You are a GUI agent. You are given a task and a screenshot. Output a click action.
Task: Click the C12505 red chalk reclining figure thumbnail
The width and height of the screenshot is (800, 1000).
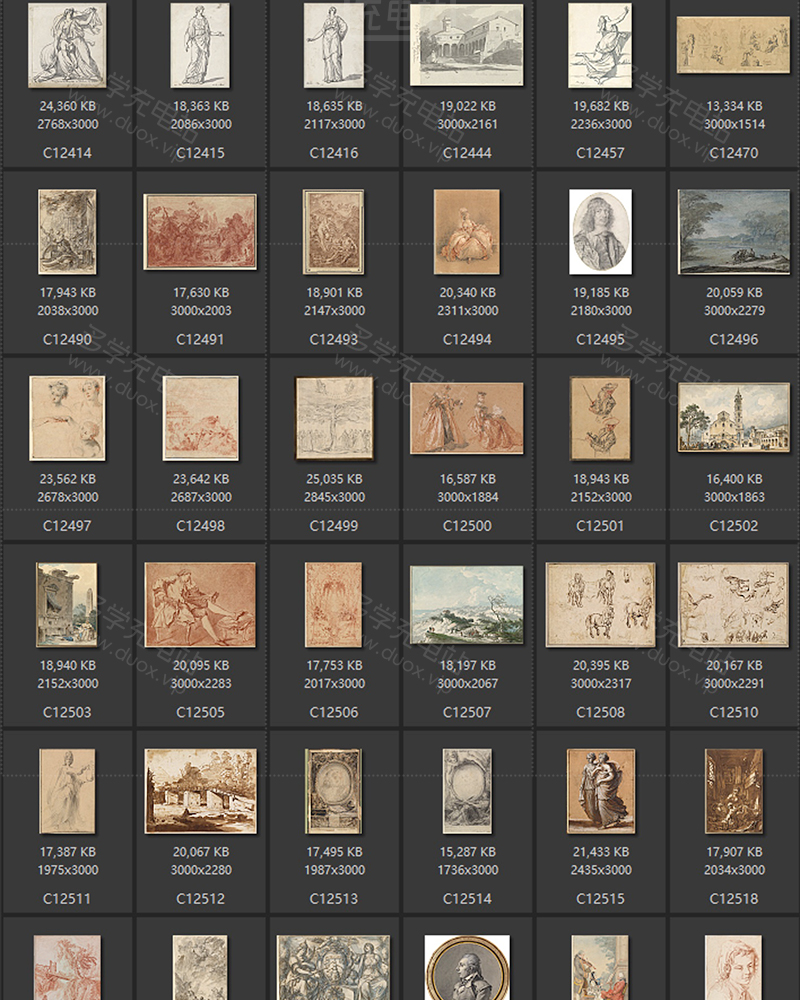tap(200, 604)
